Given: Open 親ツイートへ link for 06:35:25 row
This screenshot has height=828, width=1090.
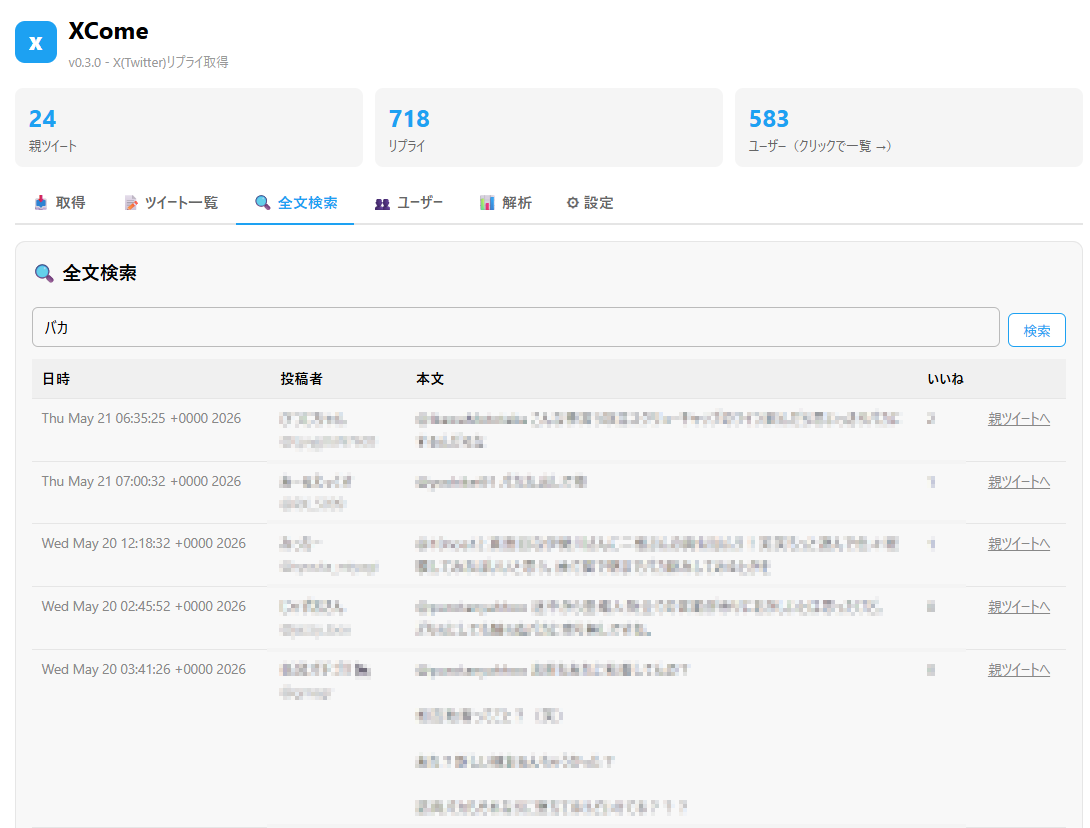Looking at the screenshot, I should pyautogui.click(x=1018, y=419).
